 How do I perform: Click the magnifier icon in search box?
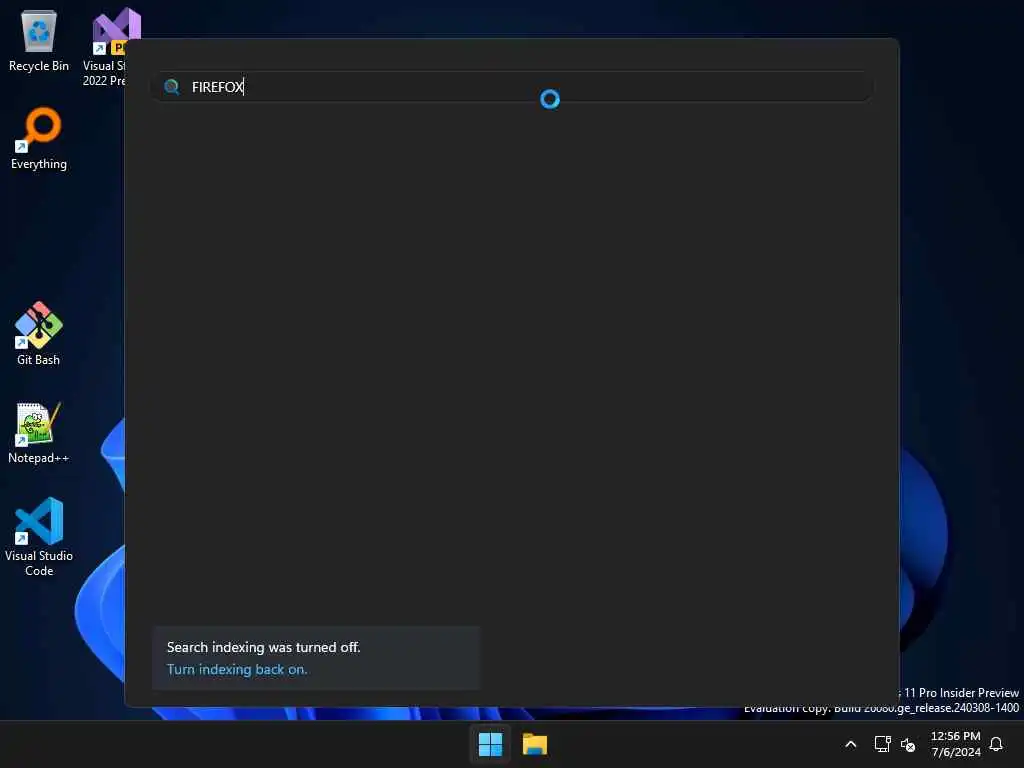(x=172, y=87)
